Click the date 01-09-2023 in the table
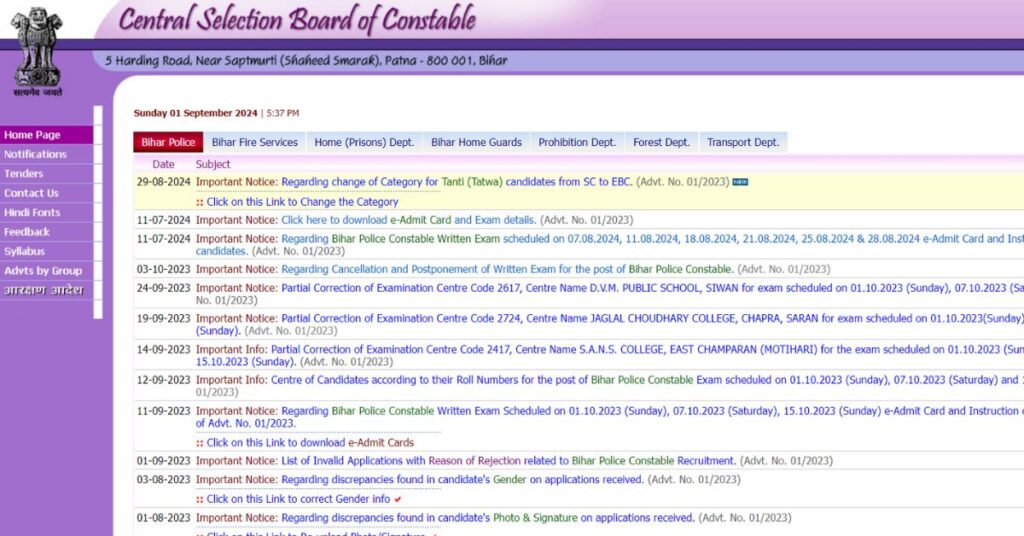 (x=163, y=461)
